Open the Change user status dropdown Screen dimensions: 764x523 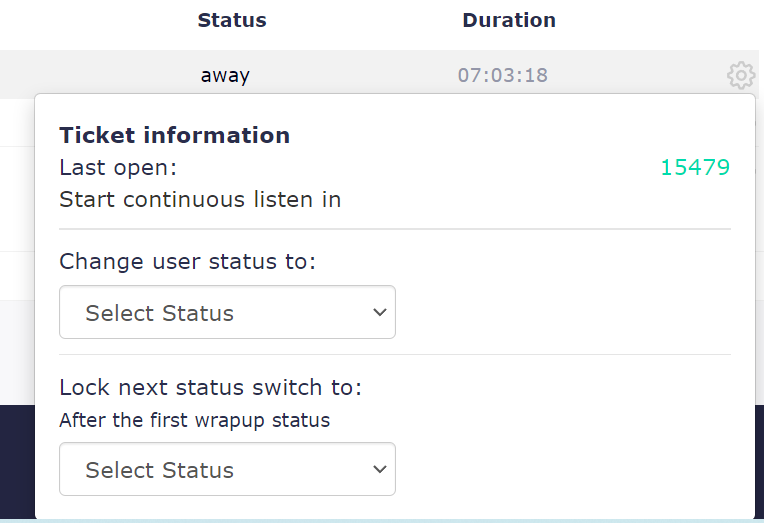point(227,312)
